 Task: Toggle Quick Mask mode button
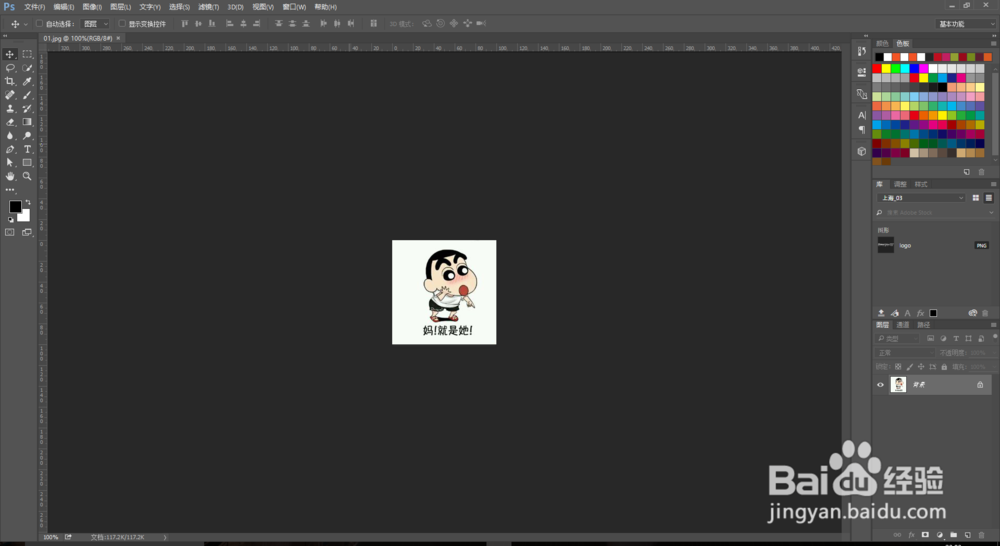pyautogui.click(x=10, y=232)
